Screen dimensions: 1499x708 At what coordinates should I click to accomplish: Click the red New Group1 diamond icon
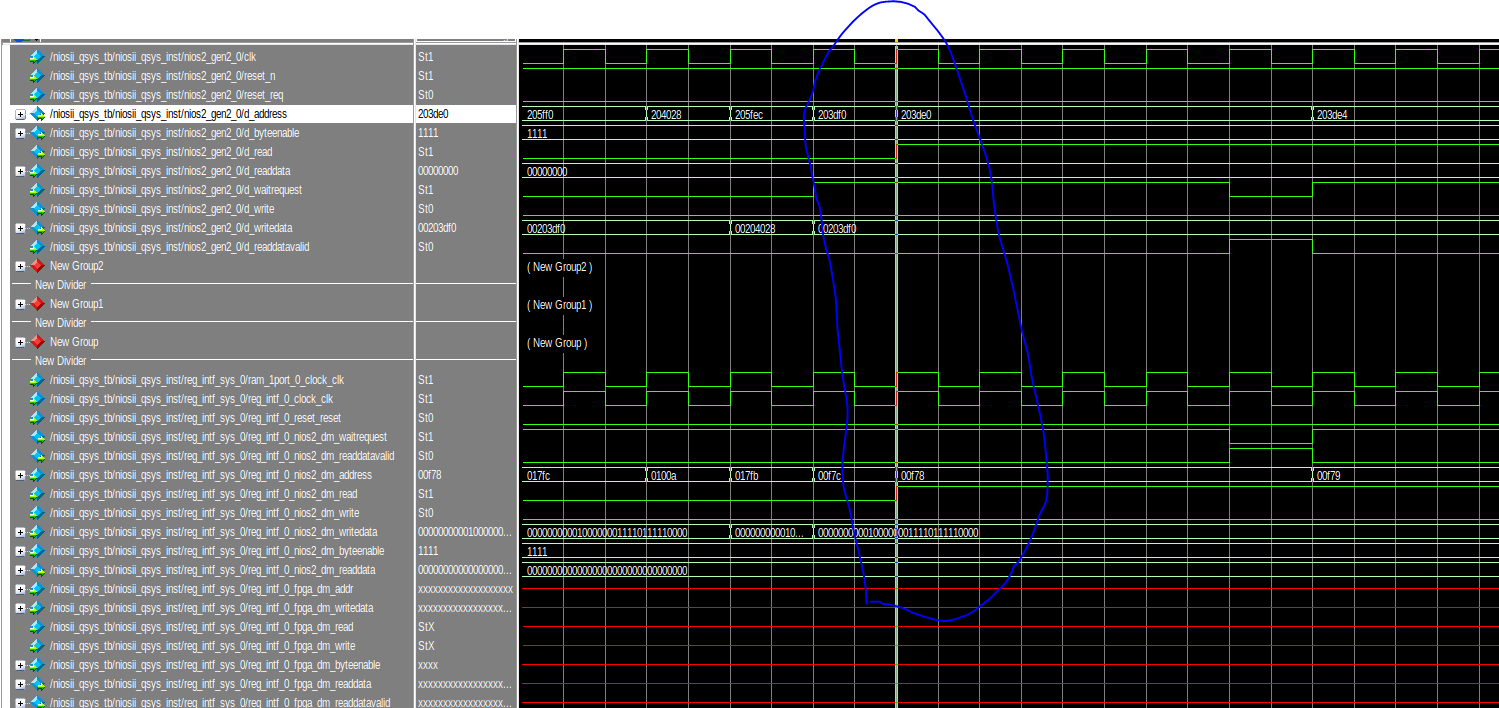tap(37, 304)
